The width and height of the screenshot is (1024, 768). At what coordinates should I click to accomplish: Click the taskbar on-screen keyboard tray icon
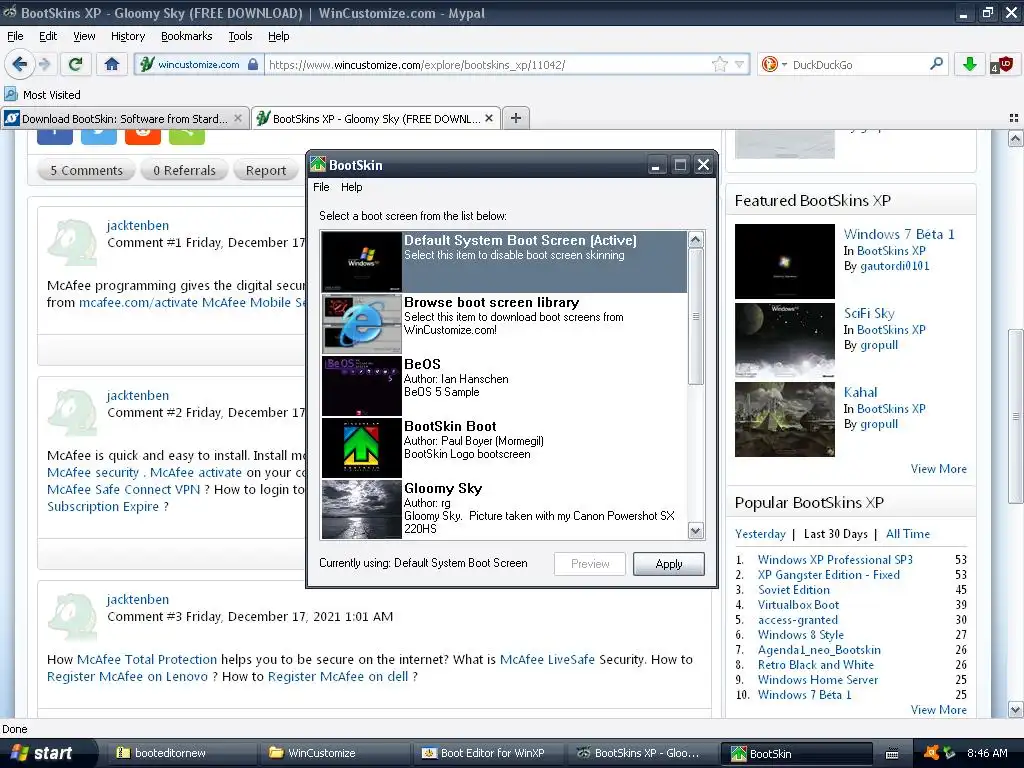(892, 754)
